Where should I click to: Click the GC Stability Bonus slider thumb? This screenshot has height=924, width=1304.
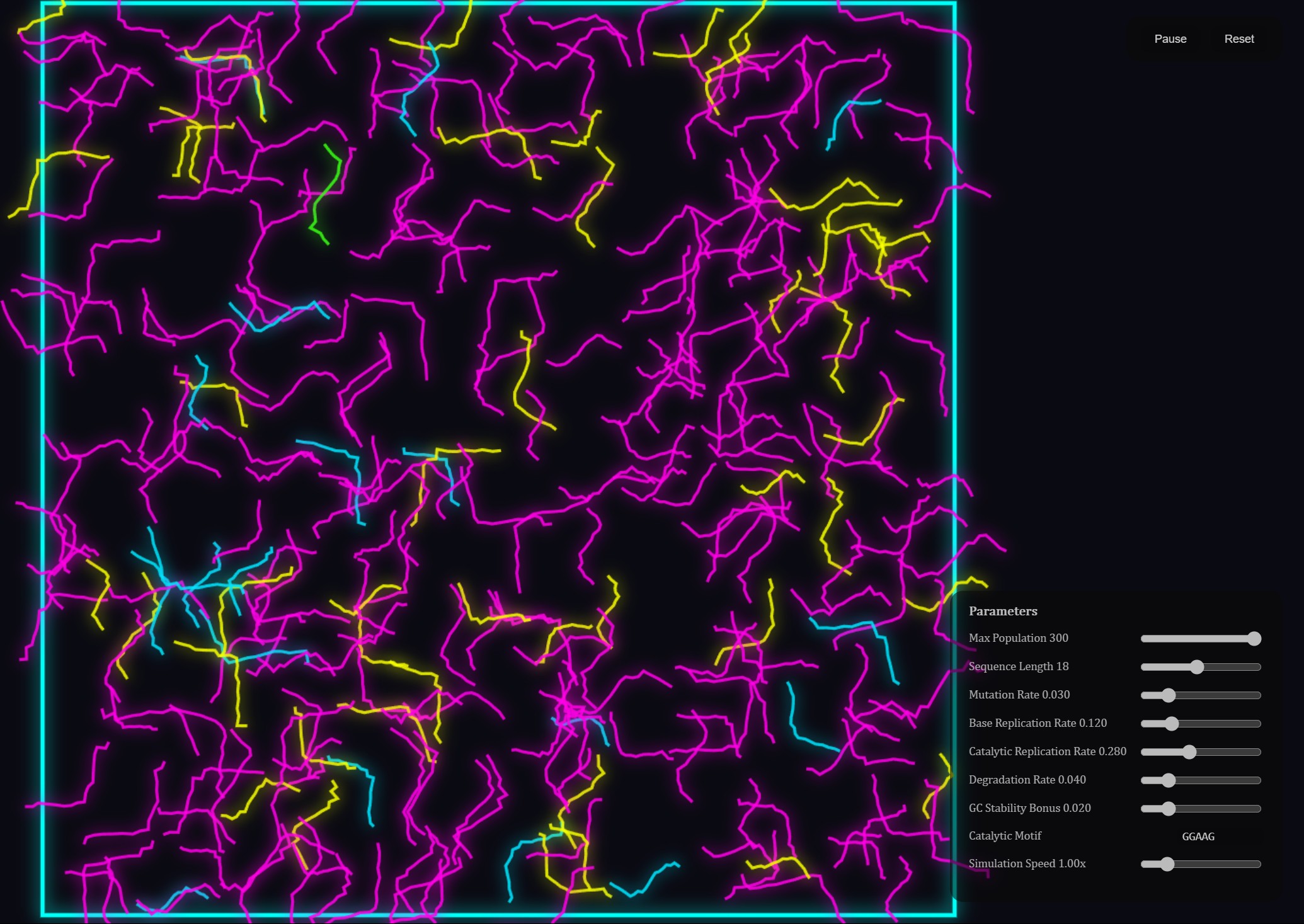point(1169,809)
